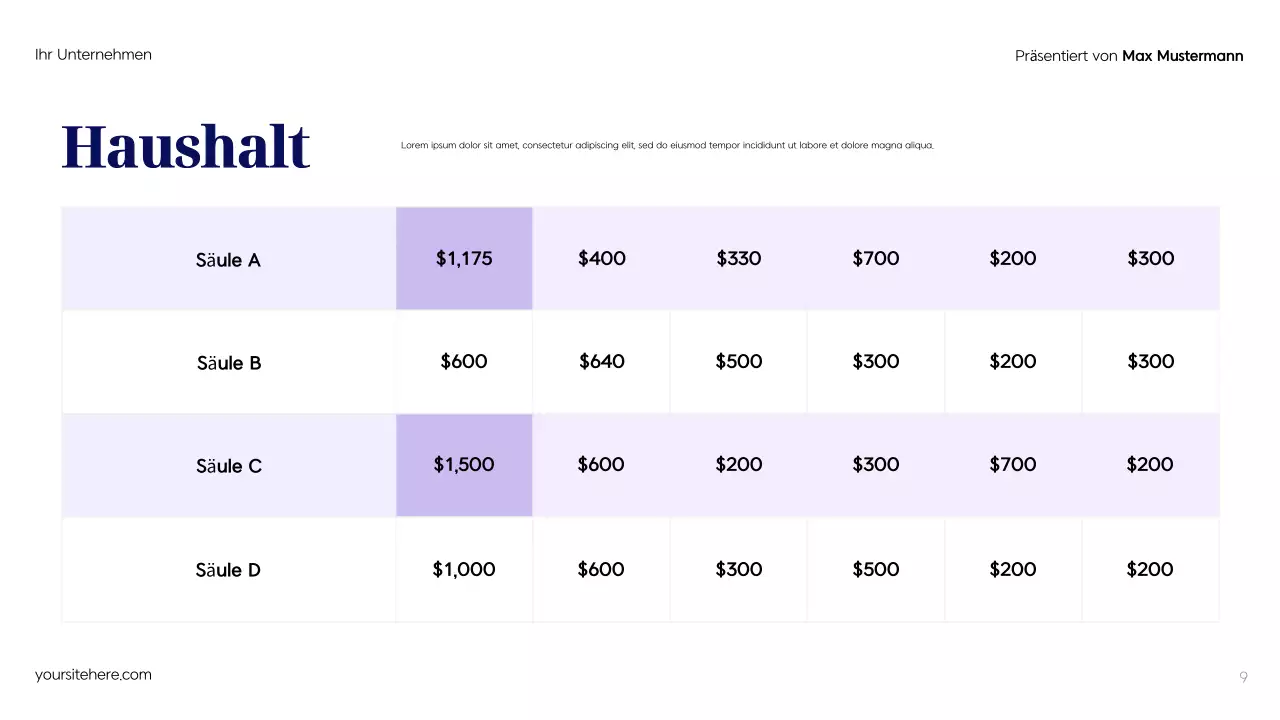
Task: Select the Säule C row label
Action: point(229,466)
